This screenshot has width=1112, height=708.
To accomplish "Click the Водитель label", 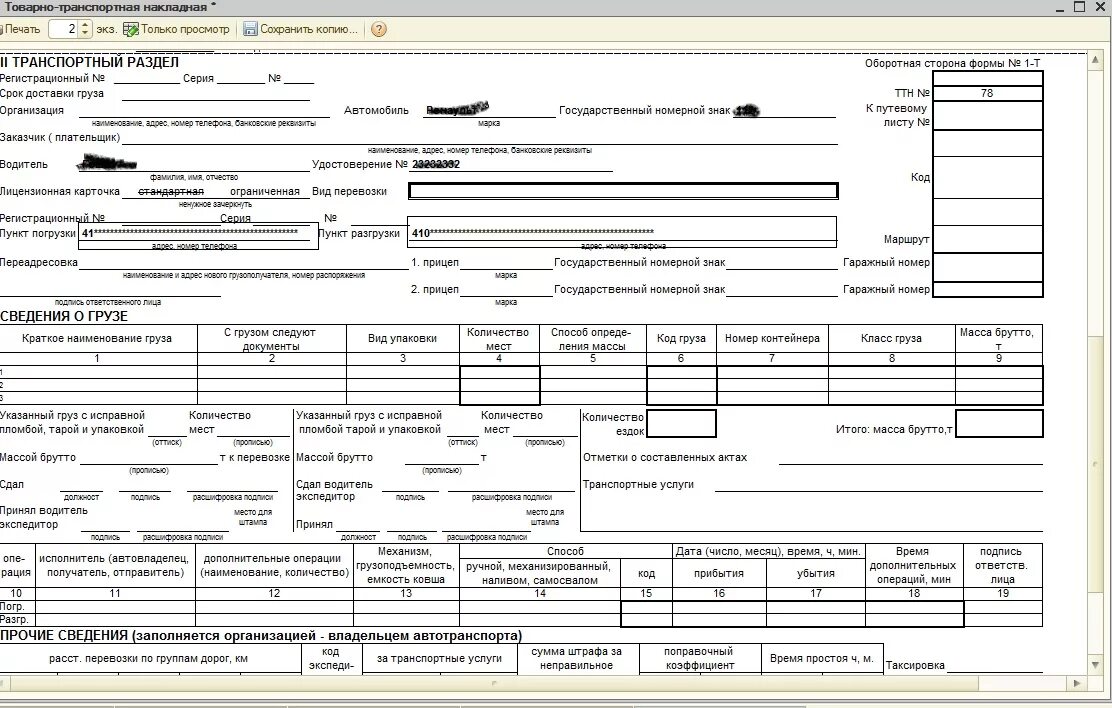I will tap(24, 165).
